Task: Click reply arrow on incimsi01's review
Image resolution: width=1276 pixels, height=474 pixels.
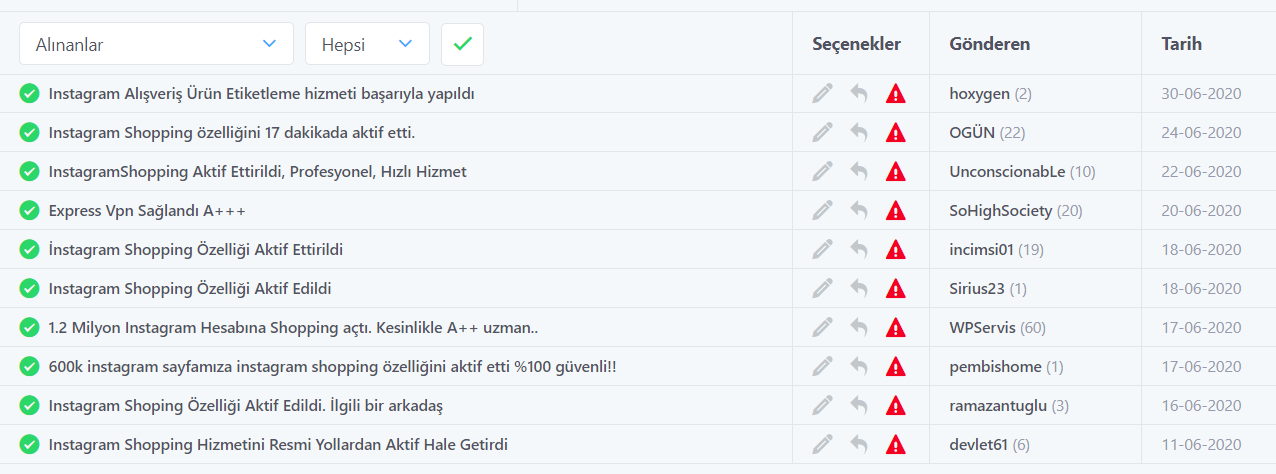Action: [858, 250]
